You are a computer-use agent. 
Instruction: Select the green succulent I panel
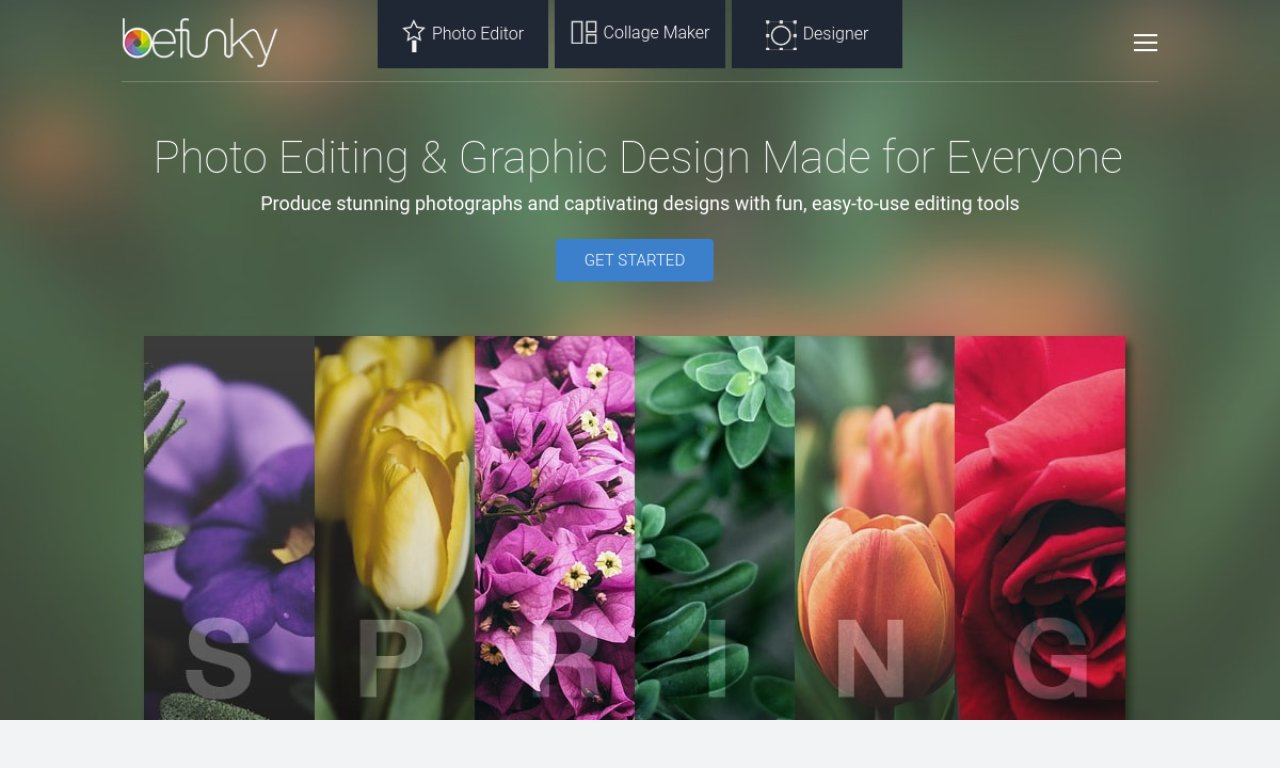715,528
